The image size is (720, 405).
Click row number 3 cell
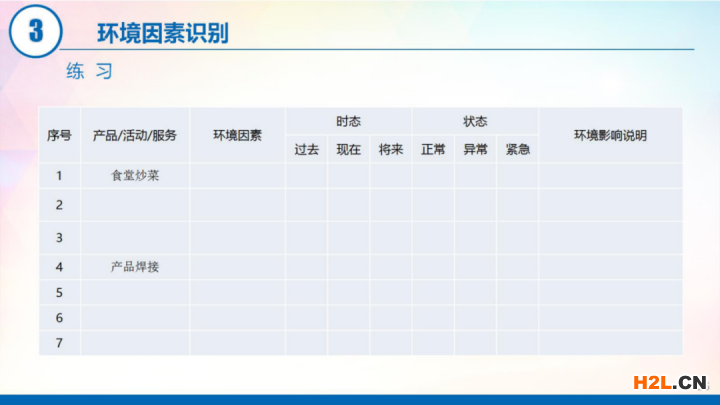59,238
